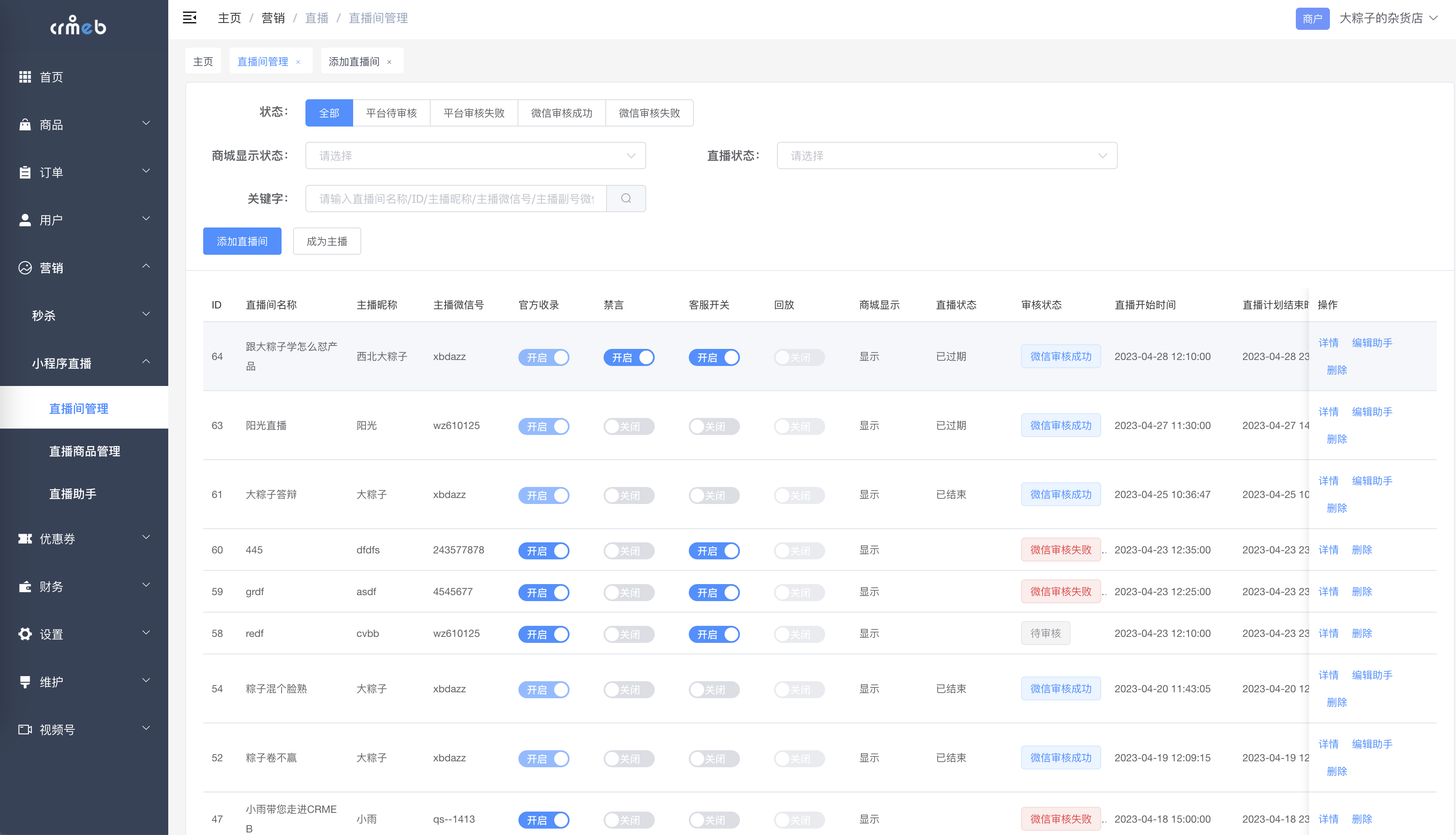Screen dimensions: 1456x835
Task: Collapse the sidebar with the hamburger icon
Action: click(x=189, y=18)
